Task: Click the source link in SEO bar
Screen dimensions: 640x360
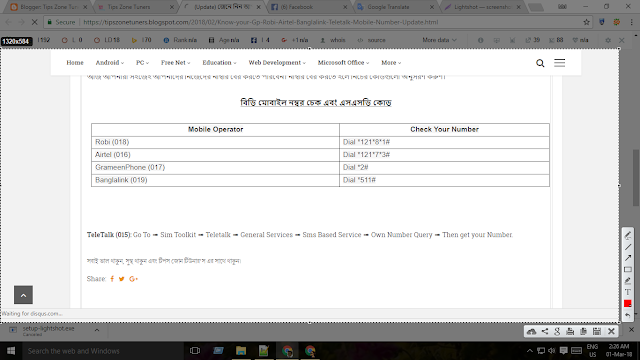Action: coord(372,40)
